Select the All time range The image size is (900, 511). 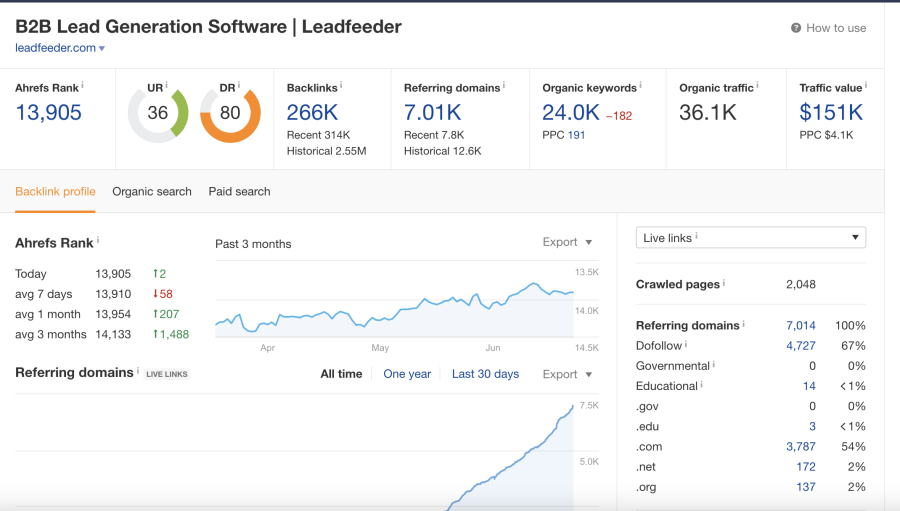(342, 374)
